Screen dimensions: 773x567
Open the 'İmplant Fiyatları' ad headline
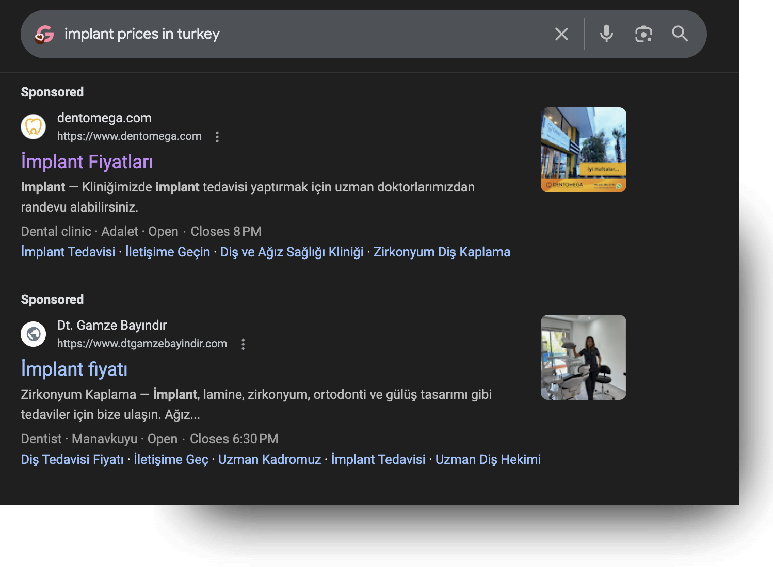87,162
